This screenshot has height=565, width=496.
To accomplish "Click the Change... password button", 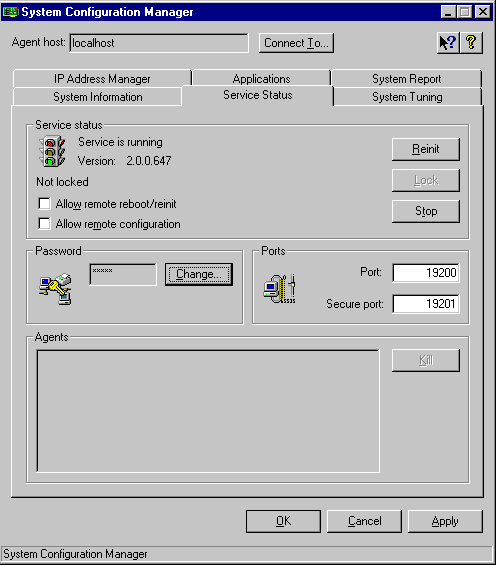I will point(199,274).
